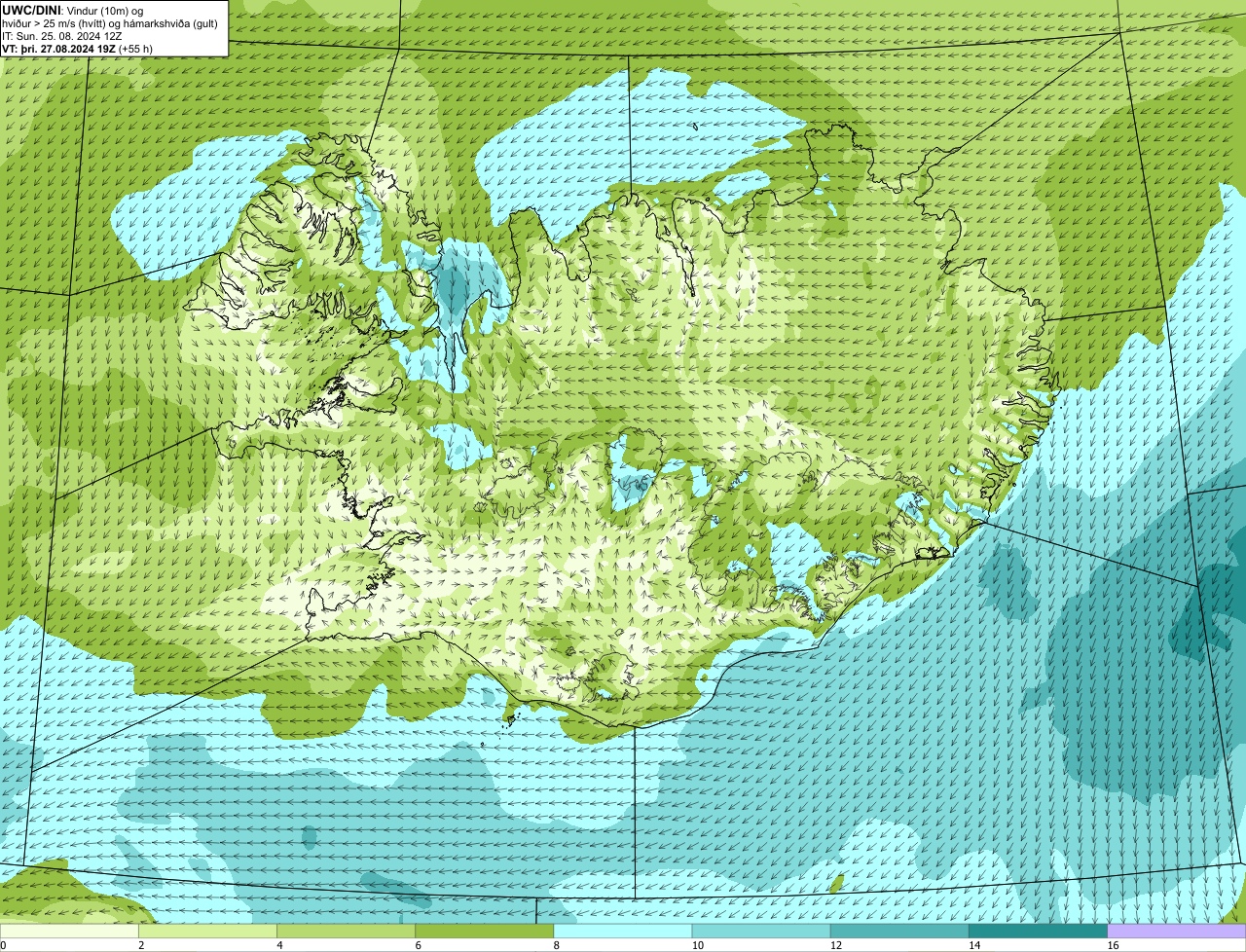
Task: Click the 'UWC/DINI: Vindur (10m) og' title line
Action: pyautogui.click(x=74, y=11)
